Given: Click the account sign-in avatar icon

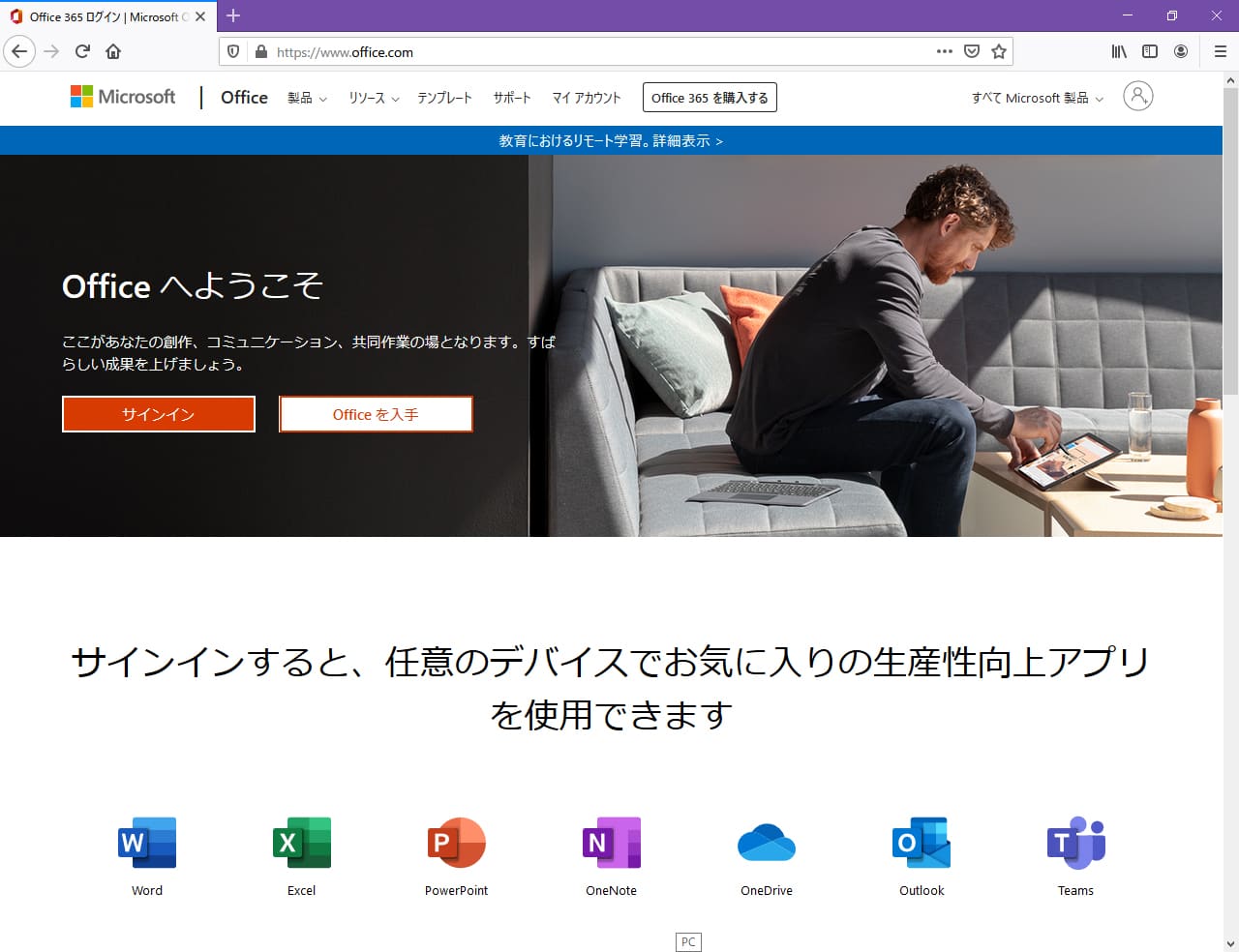Looking at the screenshot, I should click(1138, 96).
